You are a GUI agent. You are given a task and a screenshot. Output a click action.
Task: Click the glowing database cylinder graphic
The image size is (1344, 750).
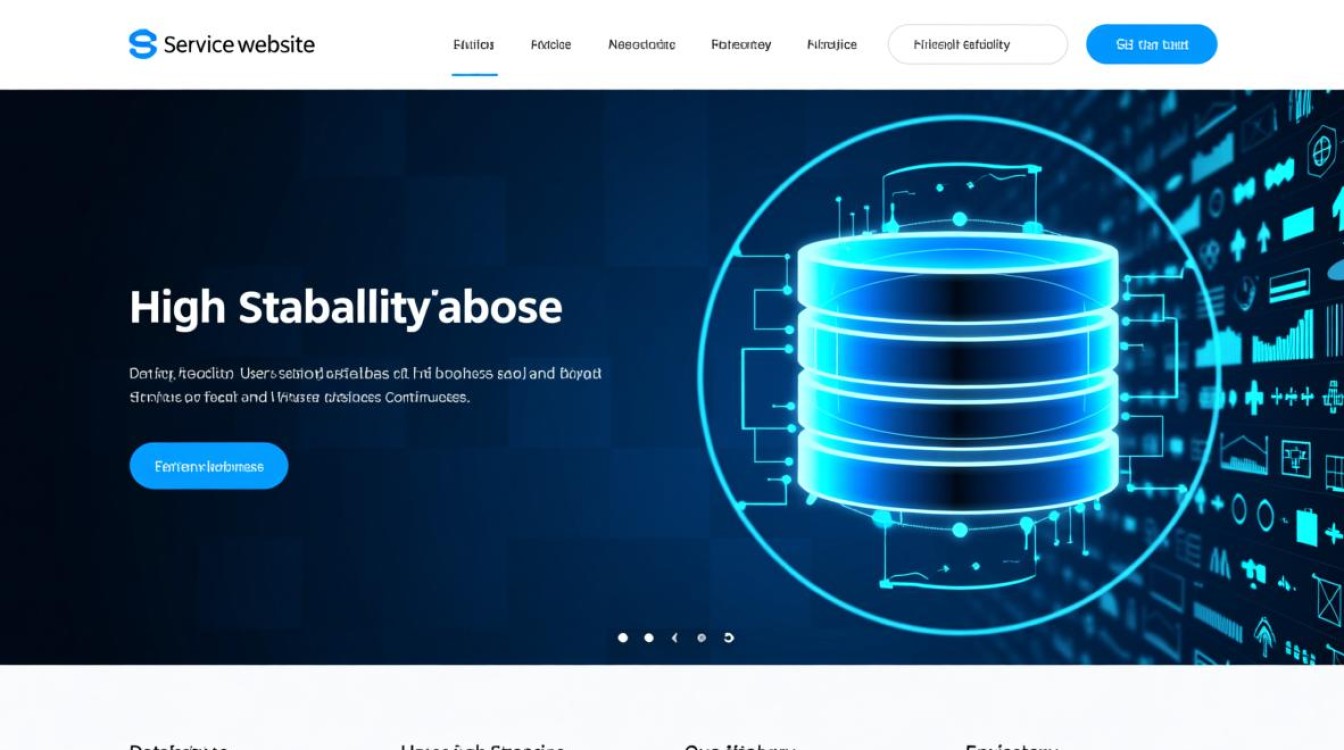click(957, 370)
